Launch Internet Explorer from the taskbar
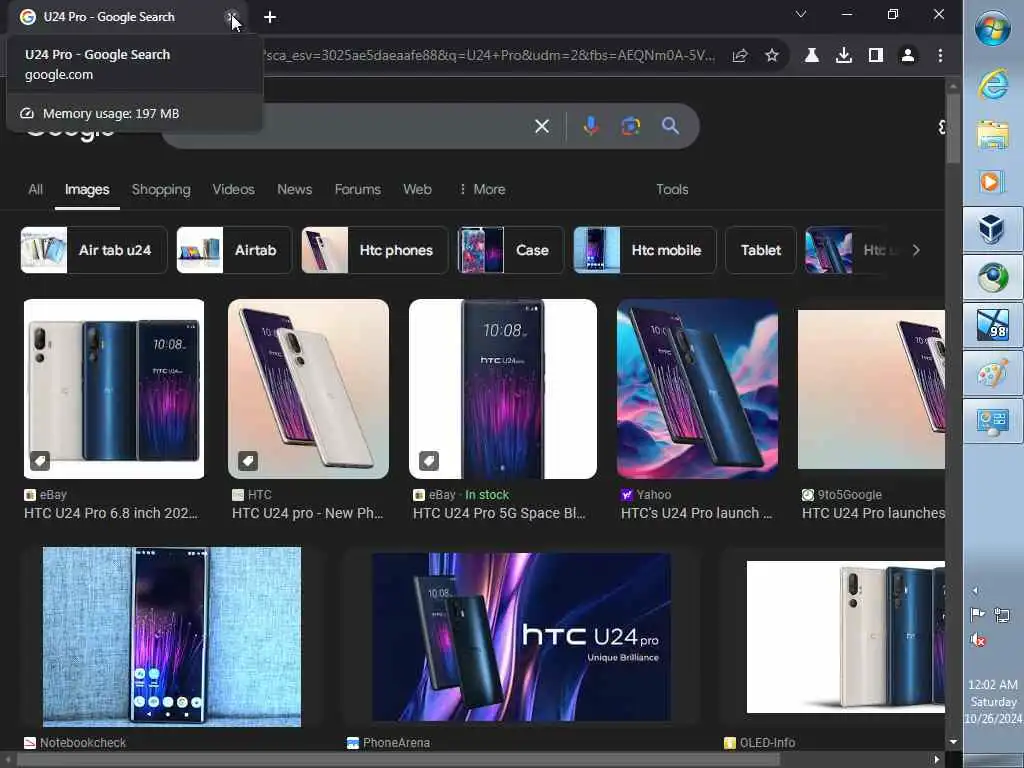This screenshot has height=768, width=1024. tap(993, 86)
